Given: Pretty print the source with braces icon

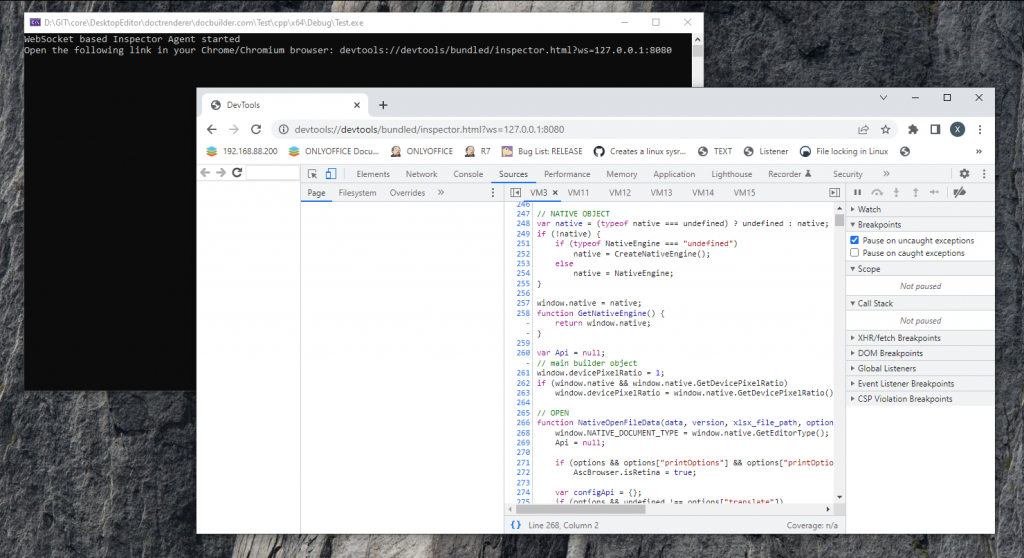Looking at the screenshot, I should click(516, 525).
